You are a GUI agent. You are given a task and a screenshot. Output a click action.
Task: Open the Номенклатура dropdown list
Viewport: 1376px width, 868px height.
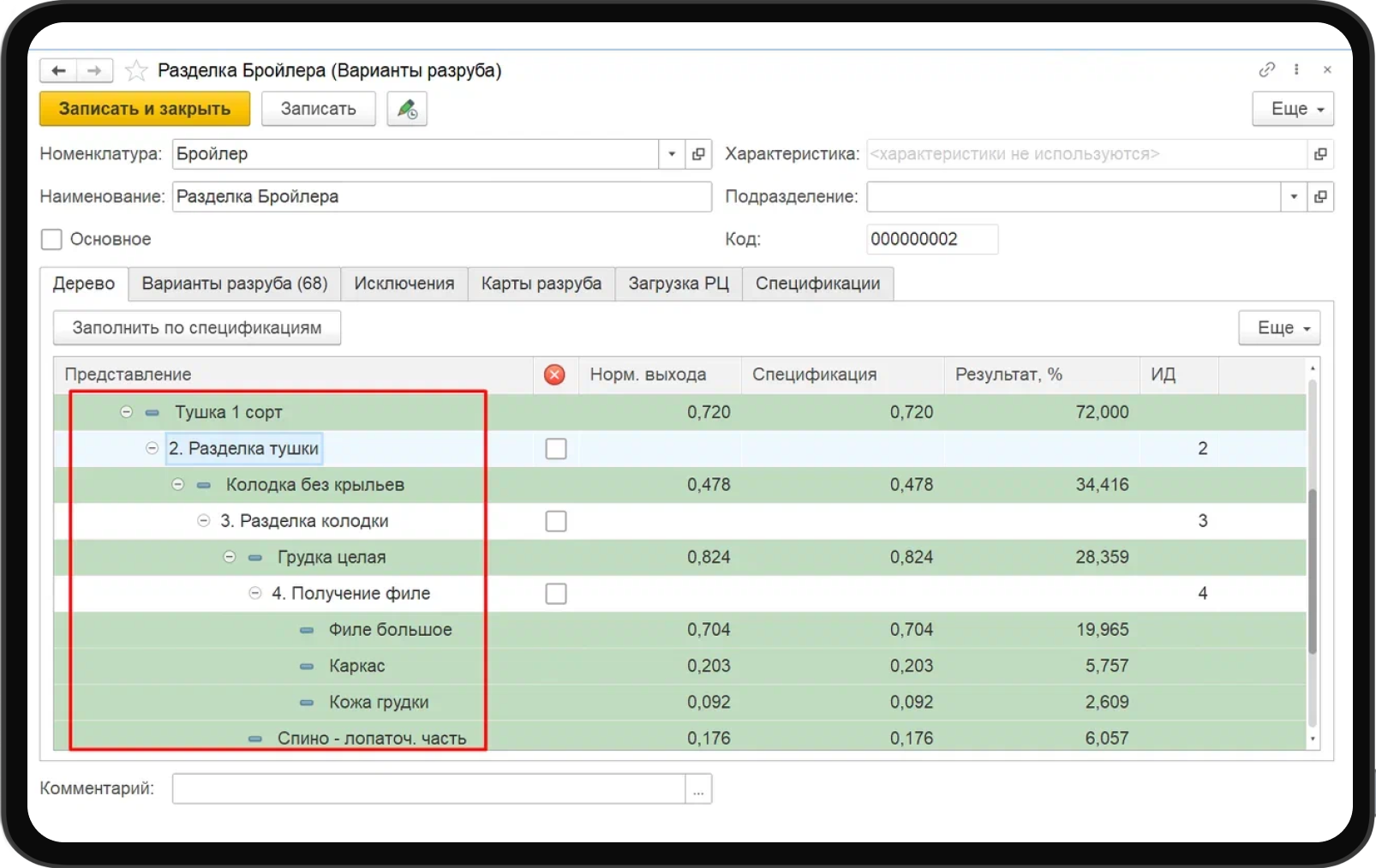tap(672, 154)
